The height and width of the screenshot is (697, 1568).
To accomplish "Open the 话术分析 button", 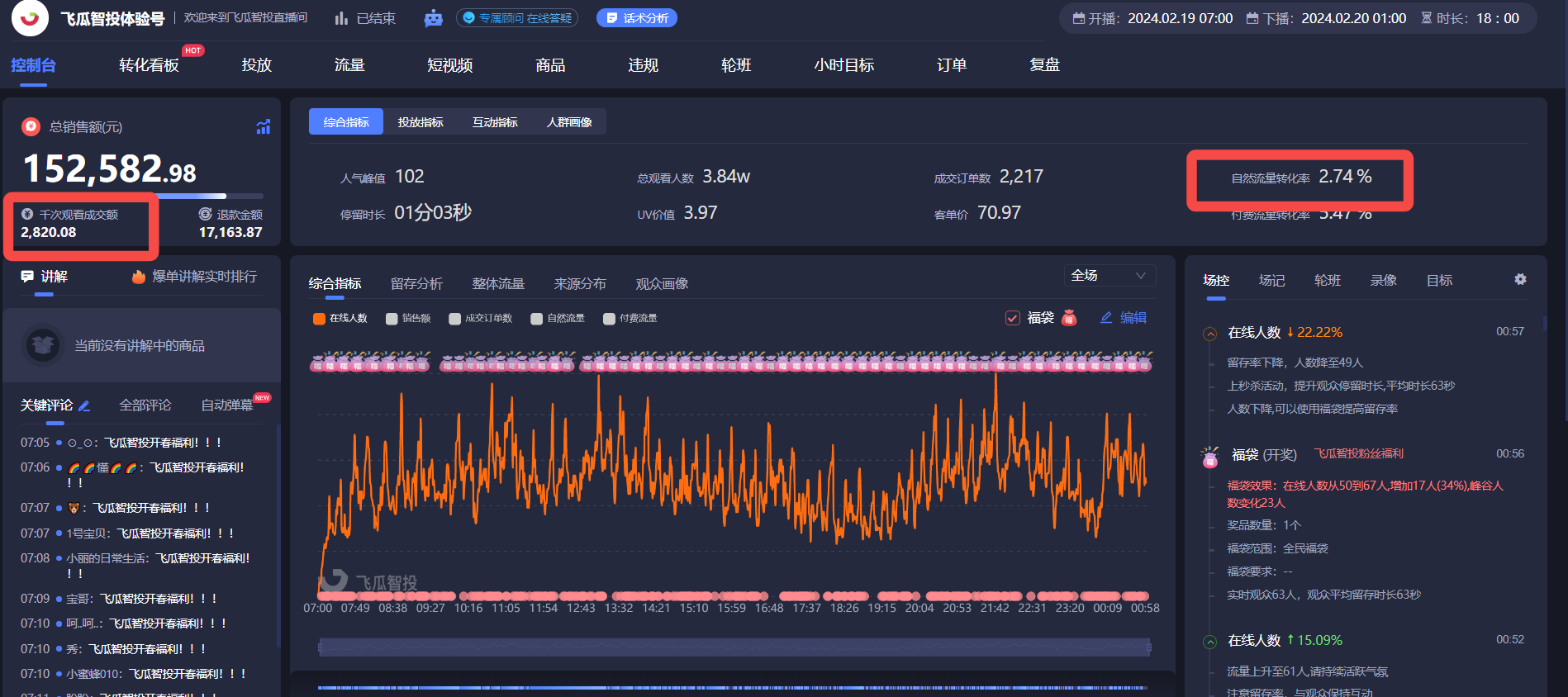I will pyautogui.click(x=637, y=18).
